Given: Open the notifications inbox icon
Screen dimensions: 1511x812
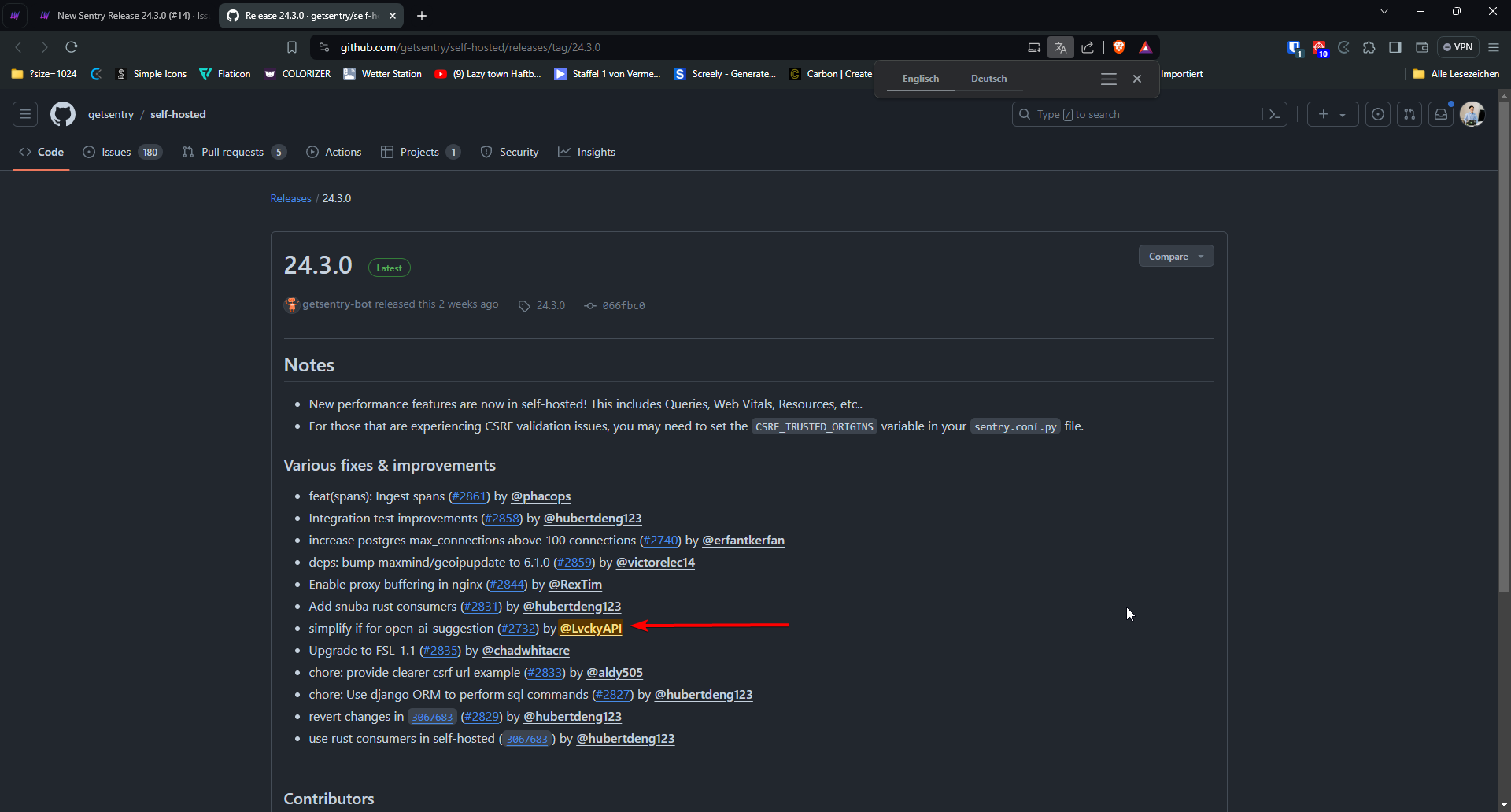Looking at the screenshot, I should (1441, 114).
